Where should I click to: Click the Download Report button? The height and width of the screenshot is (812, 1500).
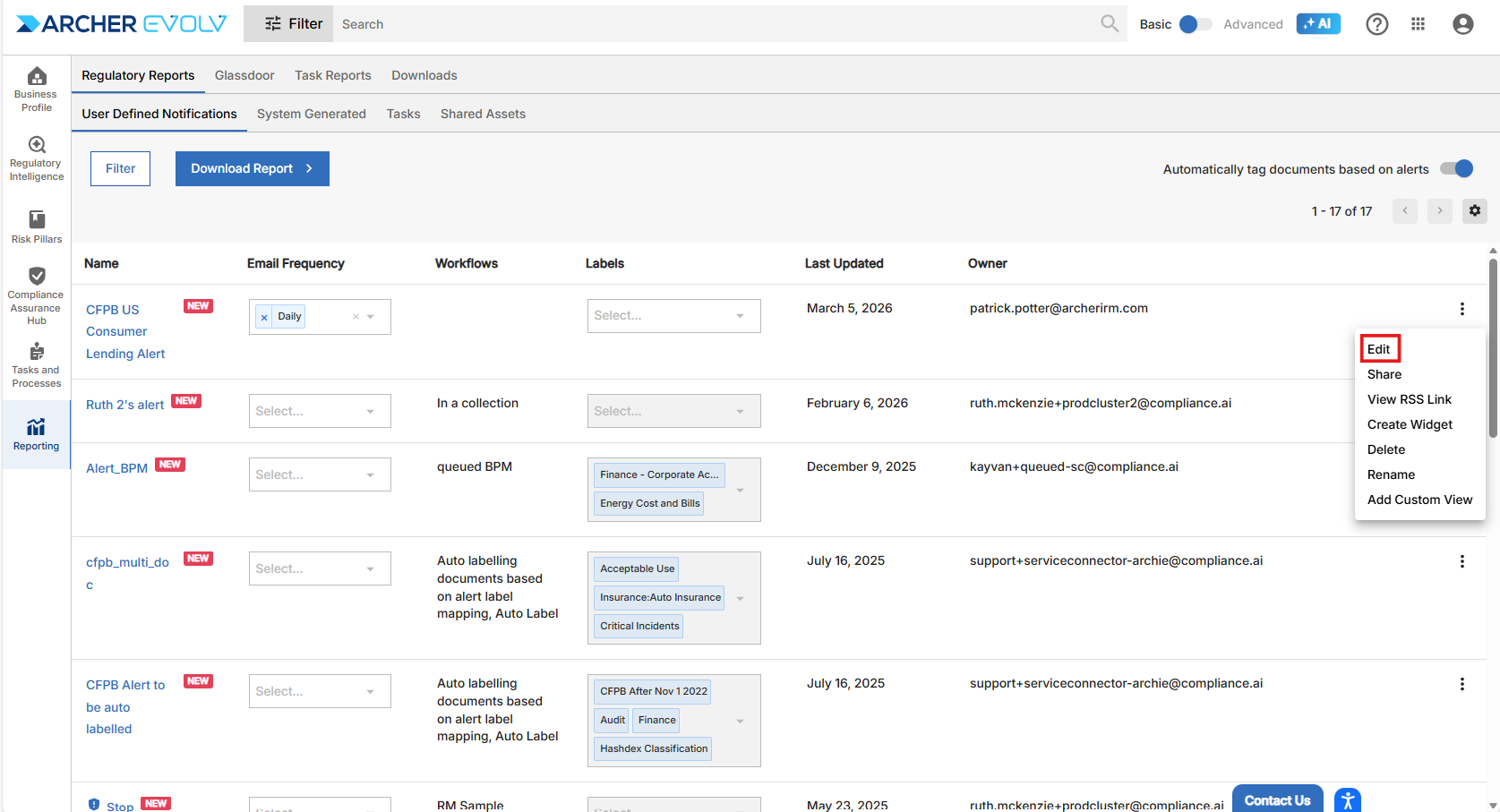(252, 168)
